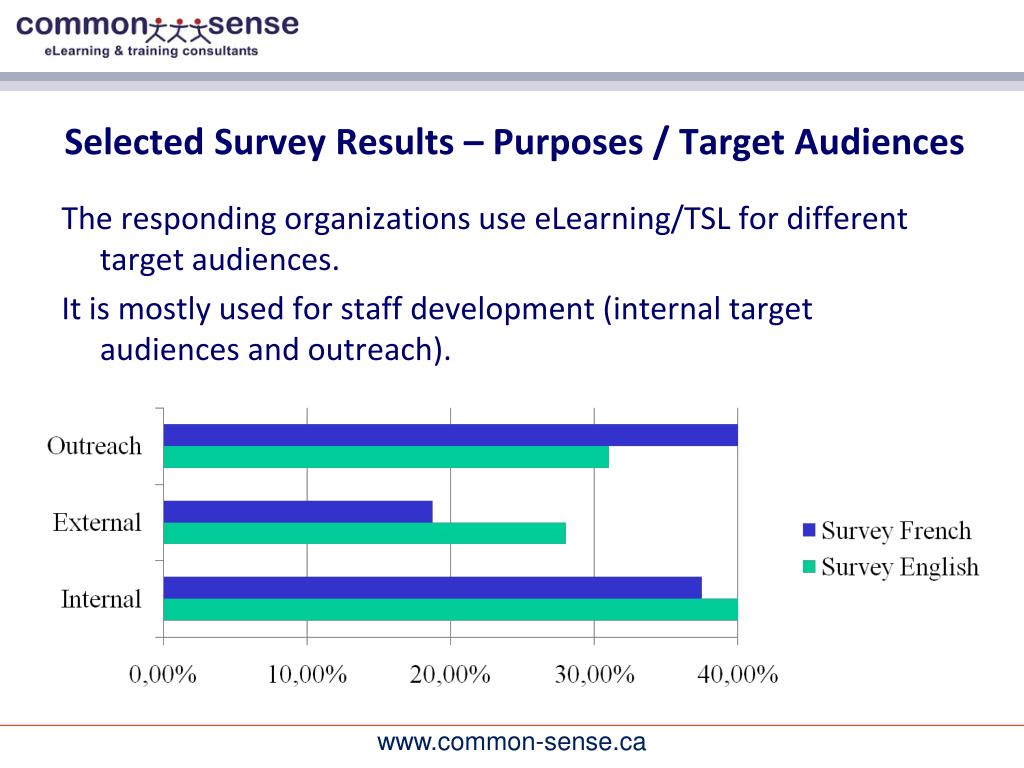Select the 'Survey English' legend label

[900, 567]
